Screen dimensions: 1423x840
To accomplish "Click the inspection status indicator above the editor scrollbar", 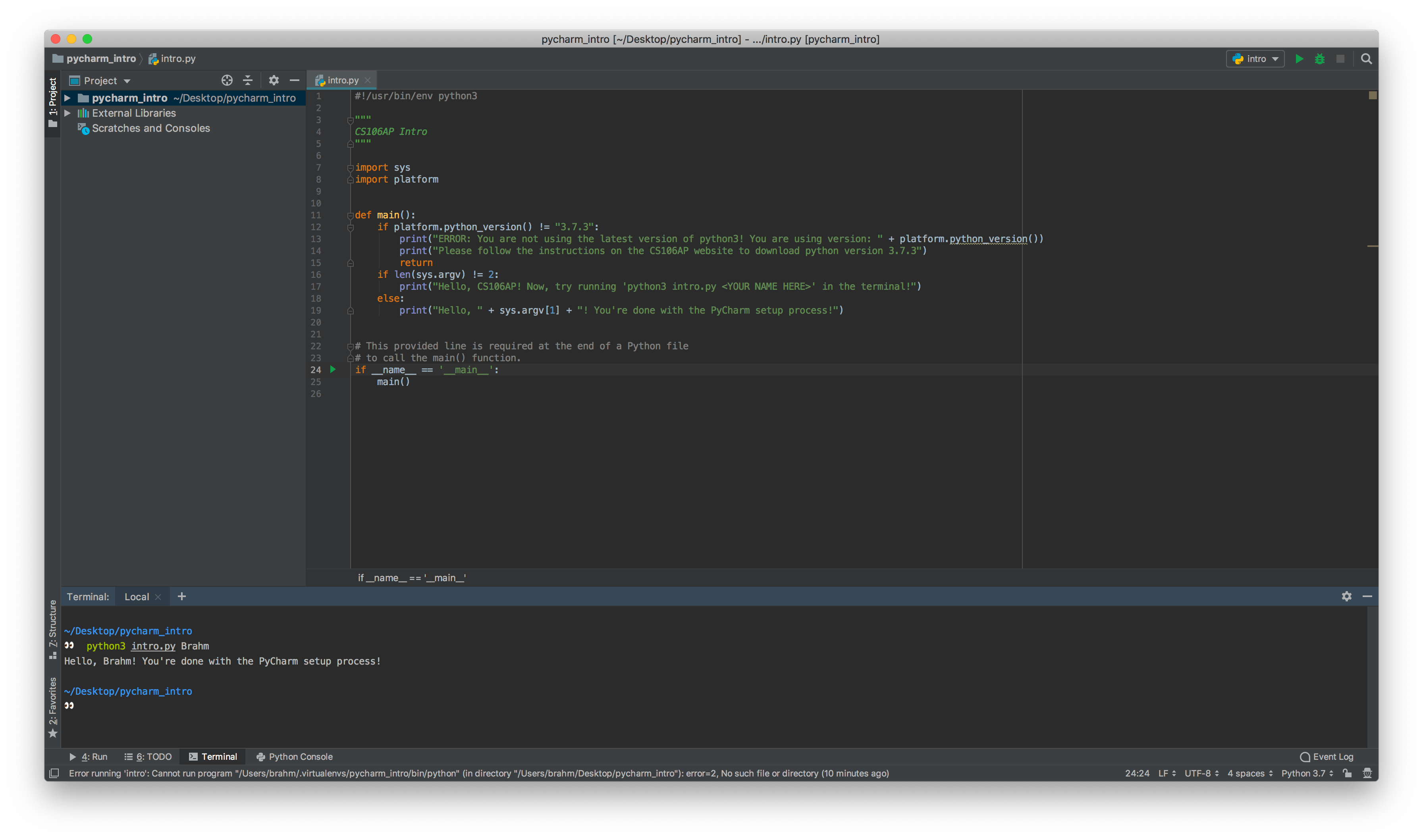I will (1373, 95).
